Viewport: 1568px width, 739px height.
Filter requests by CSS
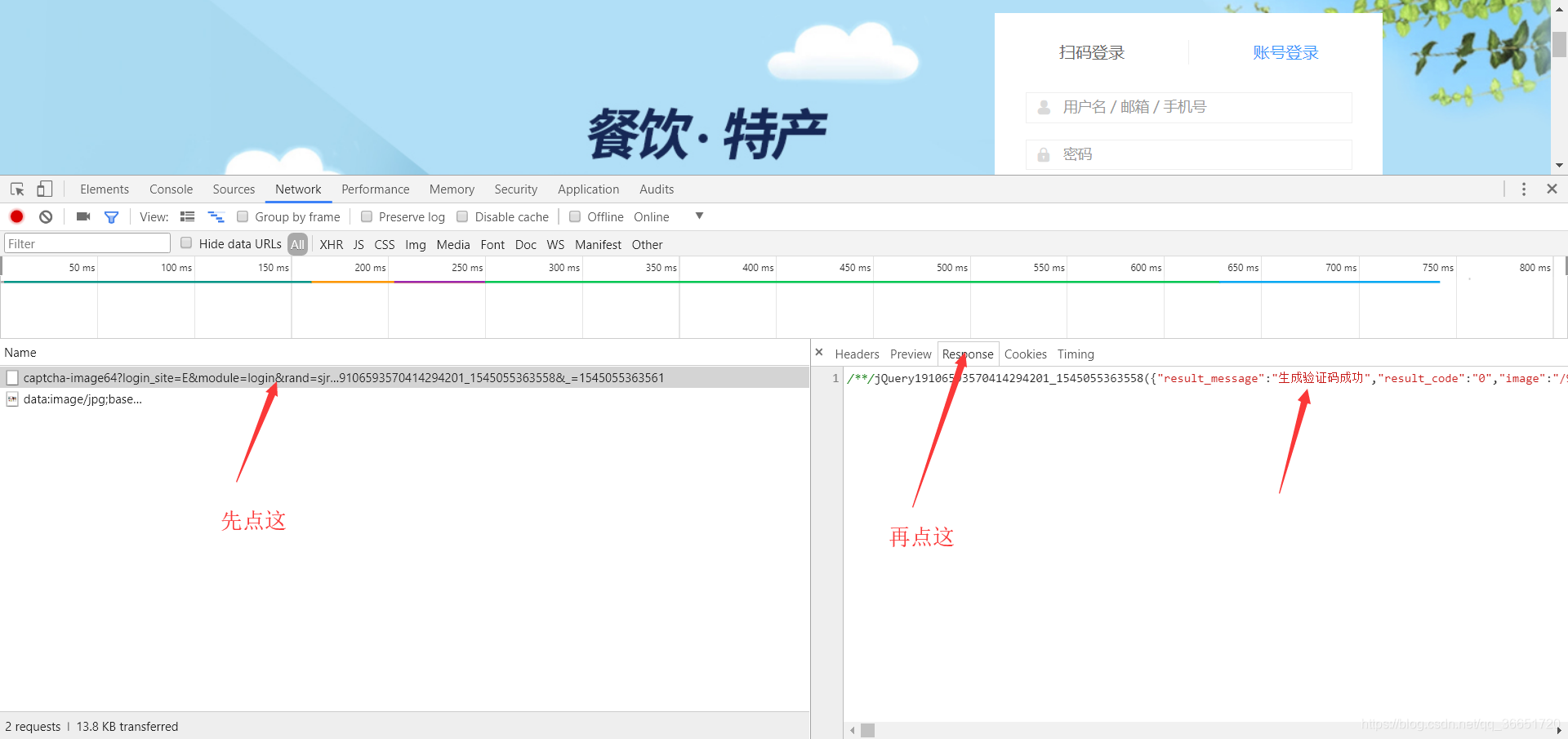pyautogui.click(x=385, y=245)
